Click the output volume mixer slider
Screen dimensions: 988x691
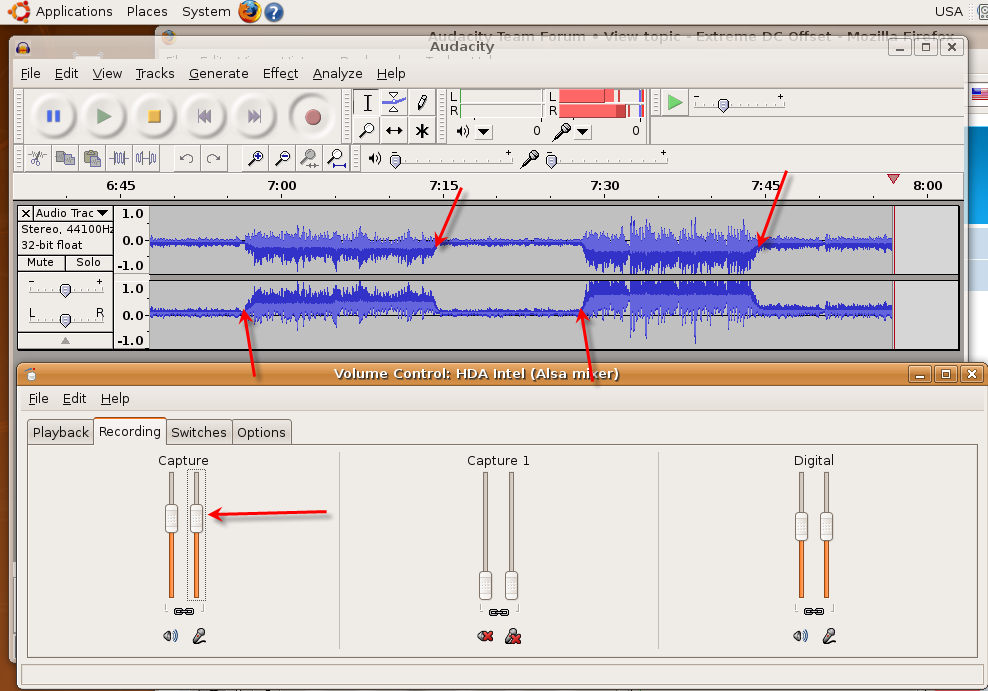(x=451, y=160)
